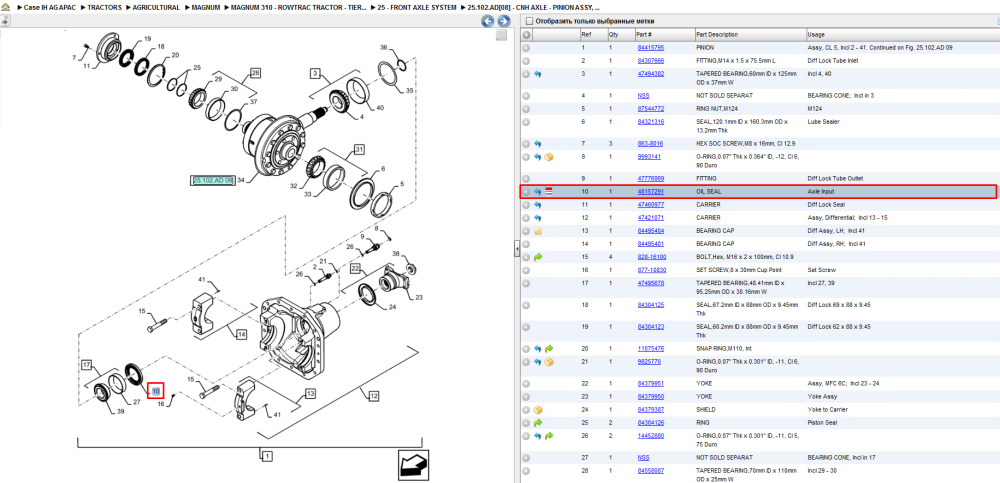
Task: Click the blue arrow on ref 11 CARRIER
Action: coord(538,205)
